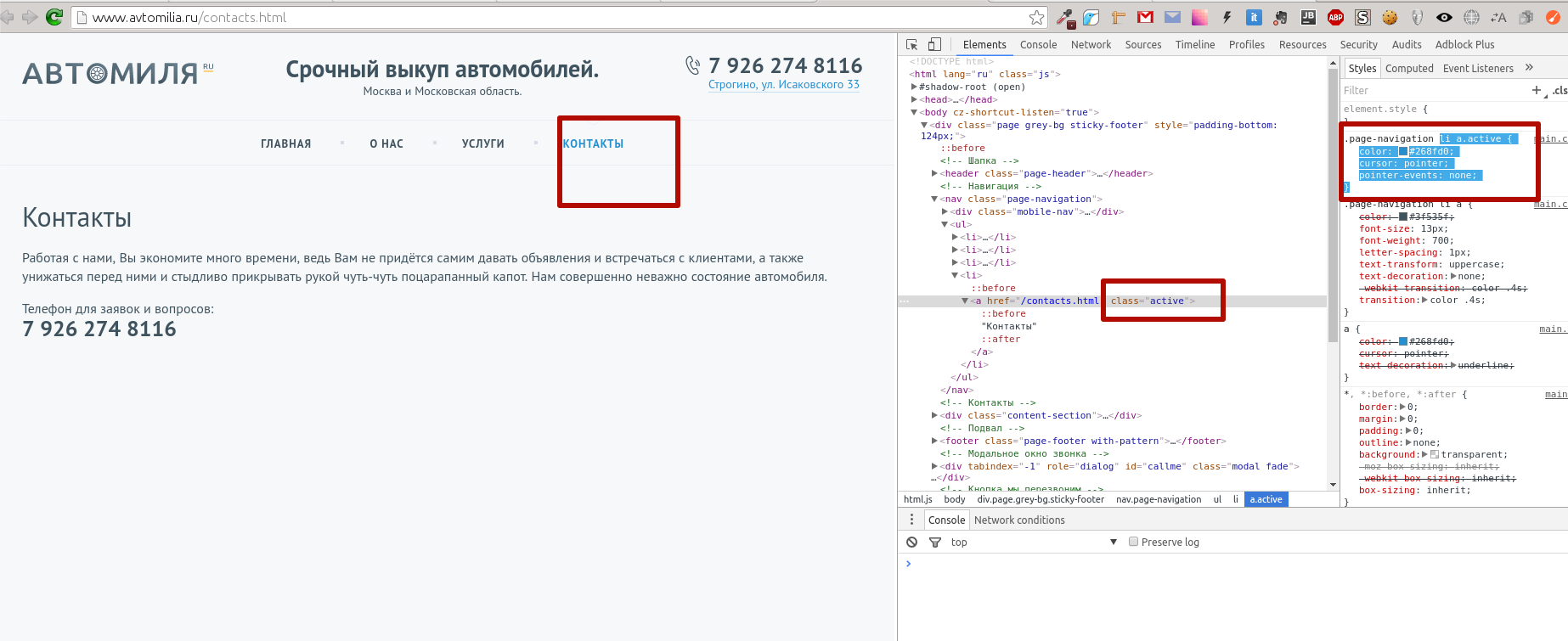1568x641 pixels.
Task: Bookmark this page with the star
Action: pos(1036,18)
